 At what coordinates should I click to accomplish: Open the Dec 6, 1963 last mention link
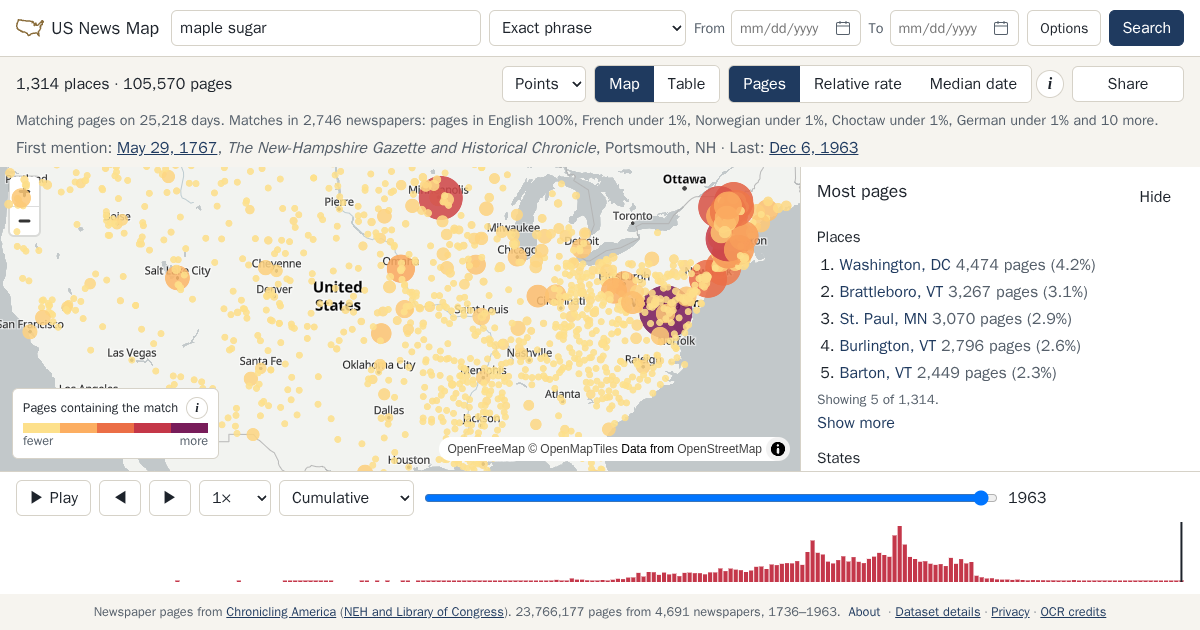pos(814,148)
